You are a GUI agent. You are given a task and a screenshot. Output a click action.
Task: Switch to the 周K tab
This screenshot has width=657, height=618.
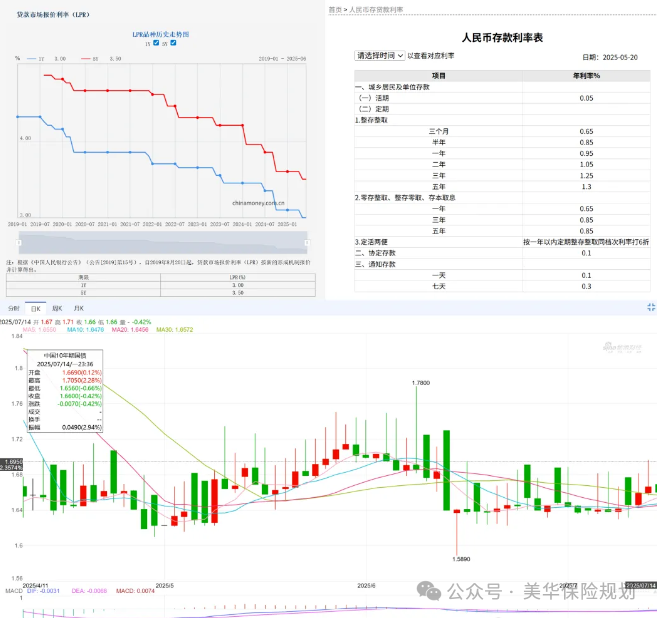56,308
